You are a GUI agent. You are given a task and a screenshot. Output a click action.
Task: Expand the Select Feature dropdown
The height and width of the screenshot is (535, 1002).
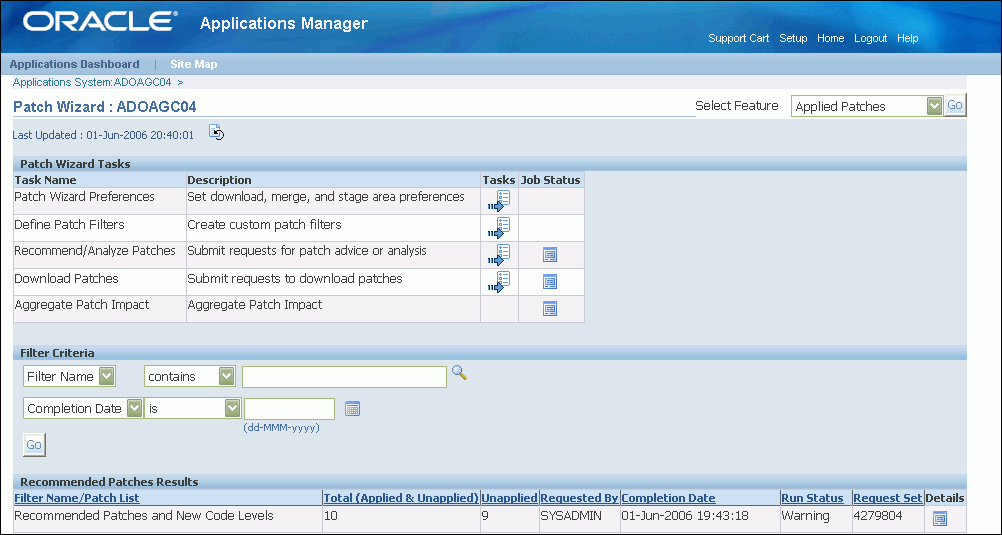tap(867, 106)
